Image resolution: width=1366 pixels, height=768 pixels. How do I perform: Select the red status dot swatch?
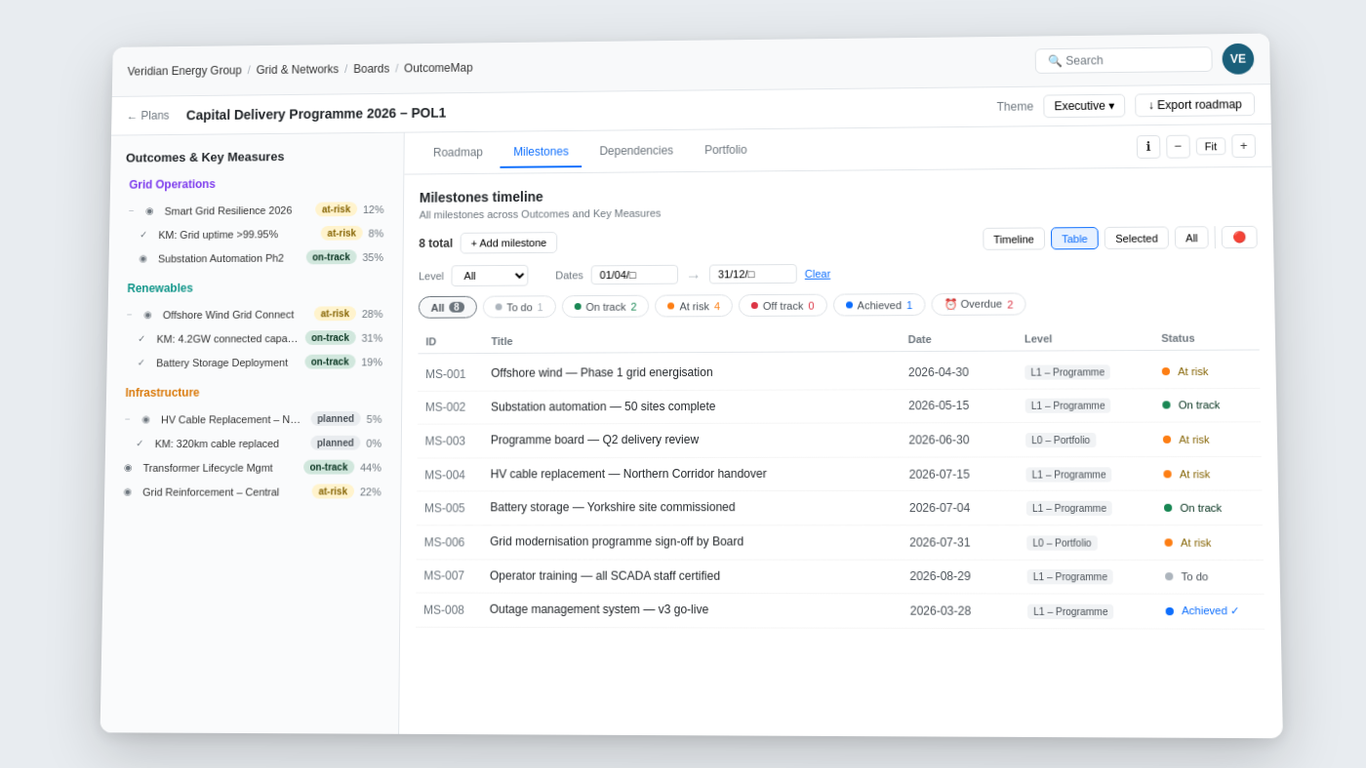1239,237
